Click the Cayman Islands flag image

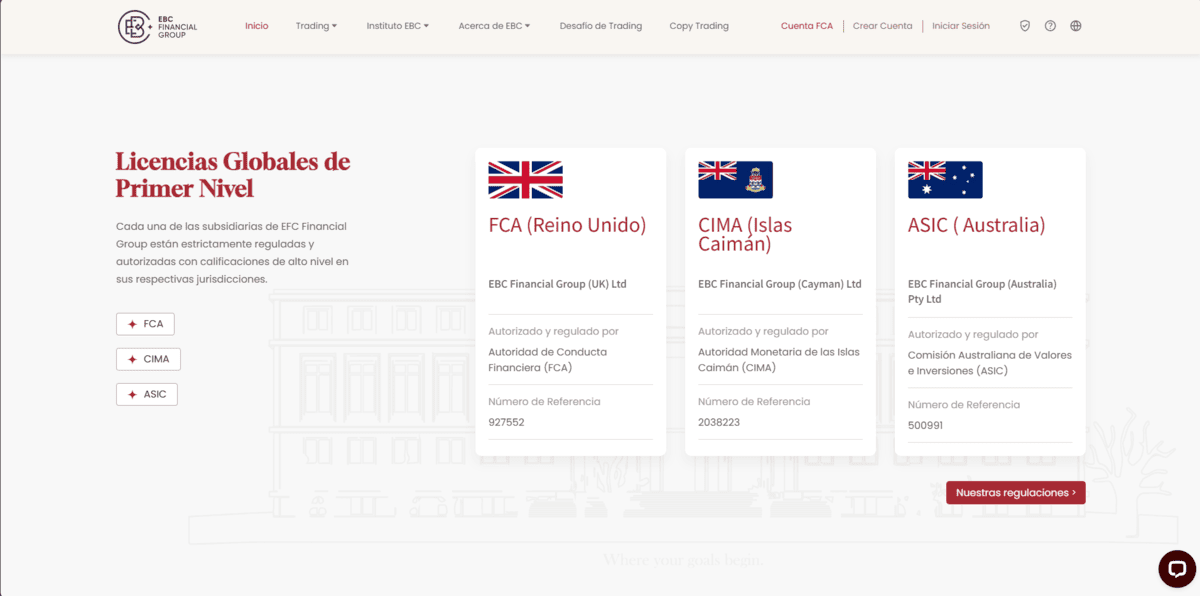735,180
